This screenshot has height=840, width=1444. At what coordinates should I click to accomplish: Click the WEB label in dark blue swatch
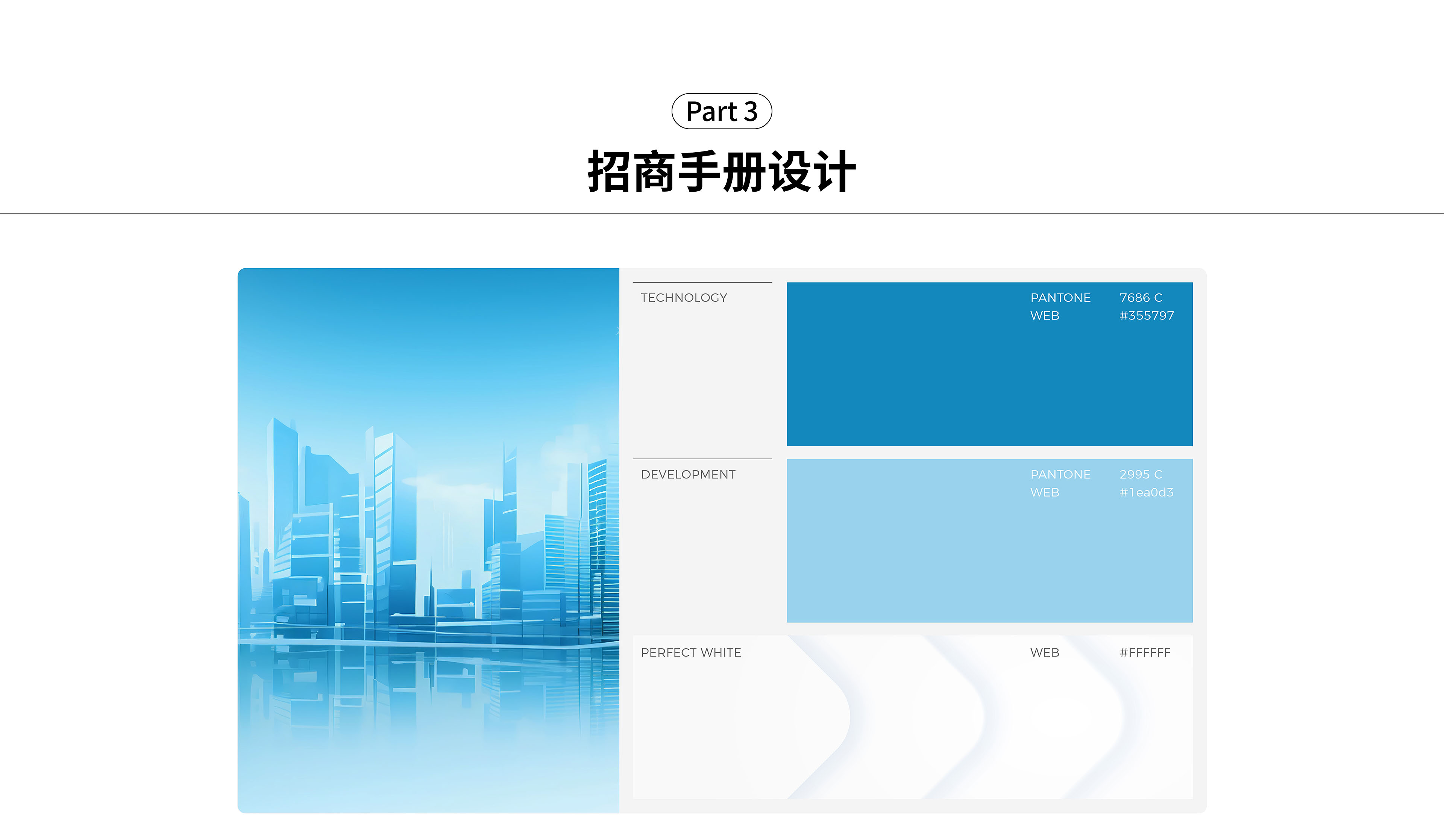pyautogui.click(x=1045, y=315)
